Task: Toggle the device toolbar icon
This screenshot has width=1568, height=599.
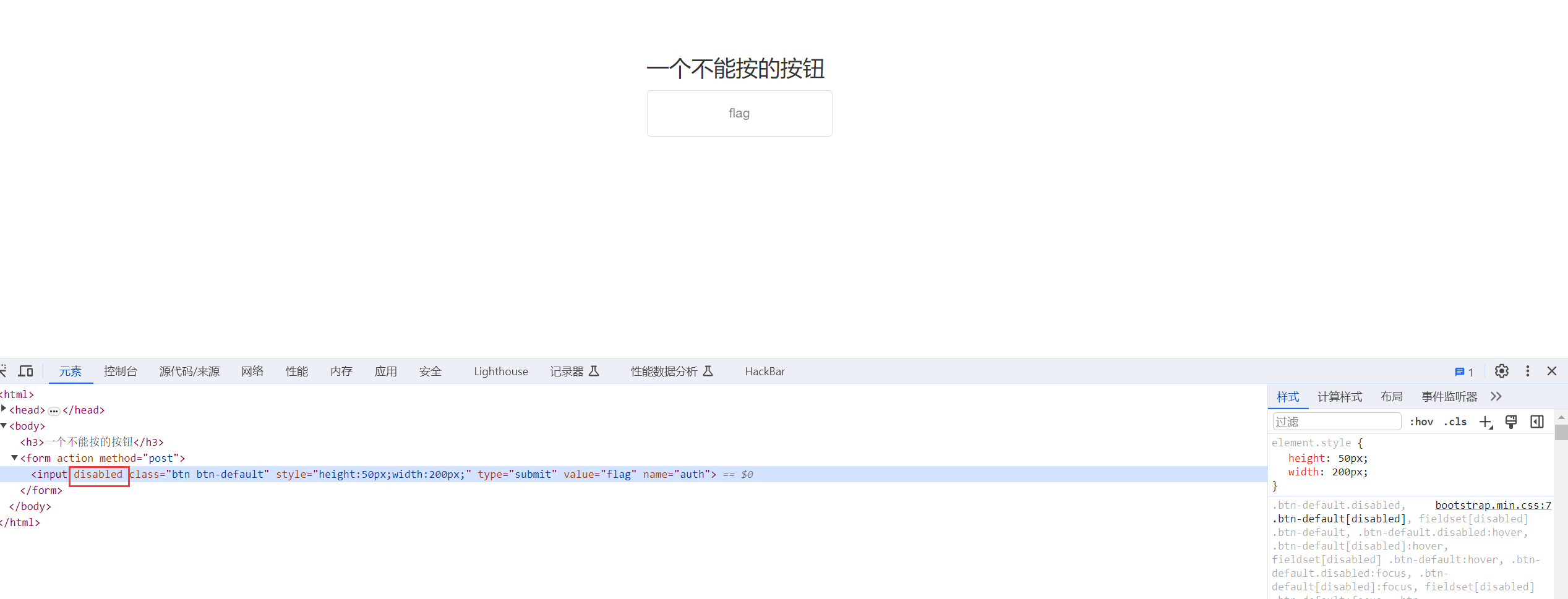Action: (25, 370)
